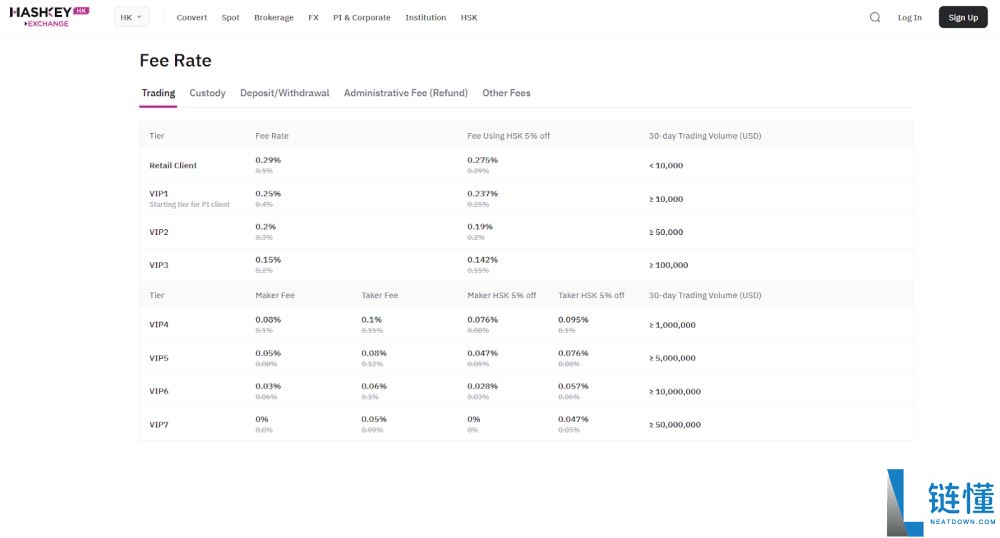Open PI & Corporate in navigation
This screenshot has height=538, width=1000.
[x=362, y=17]
